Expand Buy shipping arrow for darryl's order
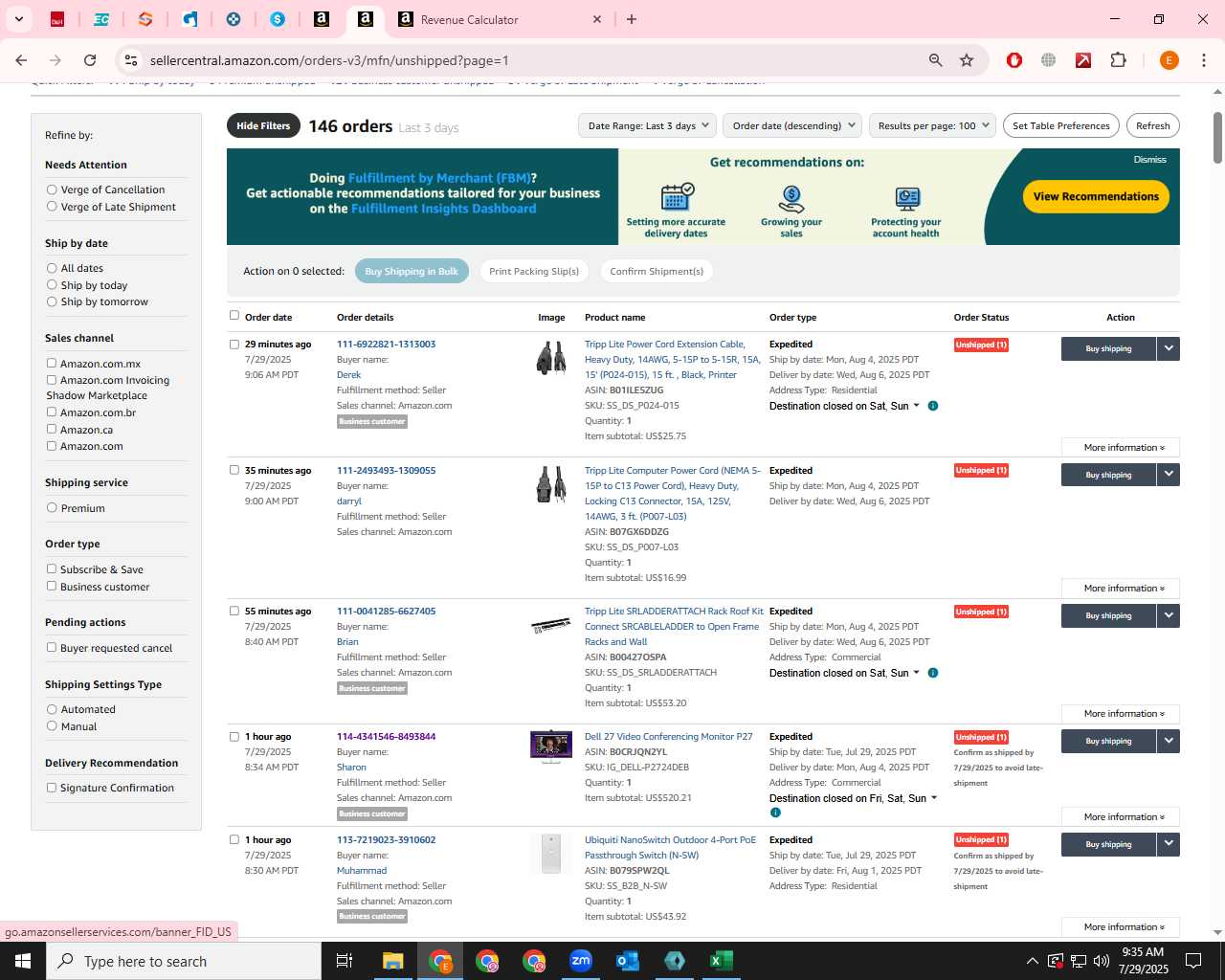The image size is (1225, 980). 1169,475
